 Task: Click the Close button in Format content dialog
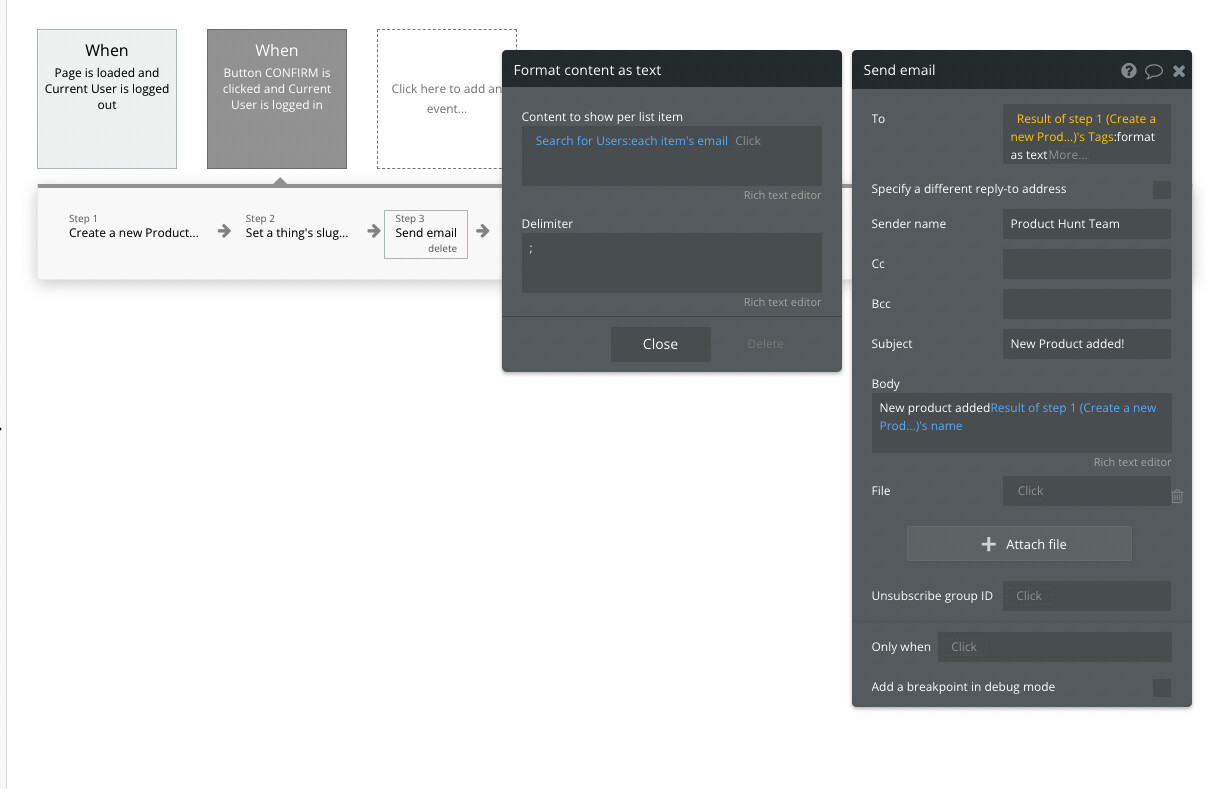point(660,344)
